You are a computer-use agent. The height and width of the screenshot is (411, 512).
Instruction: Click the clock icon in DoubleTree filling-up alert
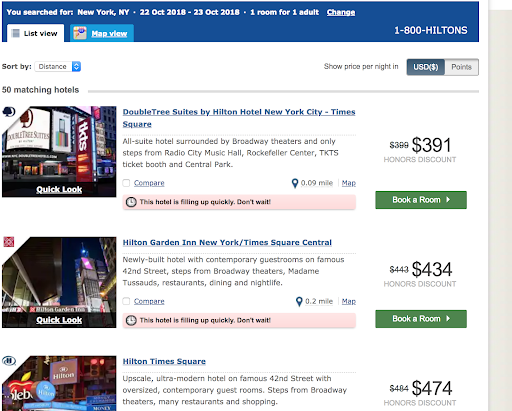pyautogui.click(x=131, y=202)
